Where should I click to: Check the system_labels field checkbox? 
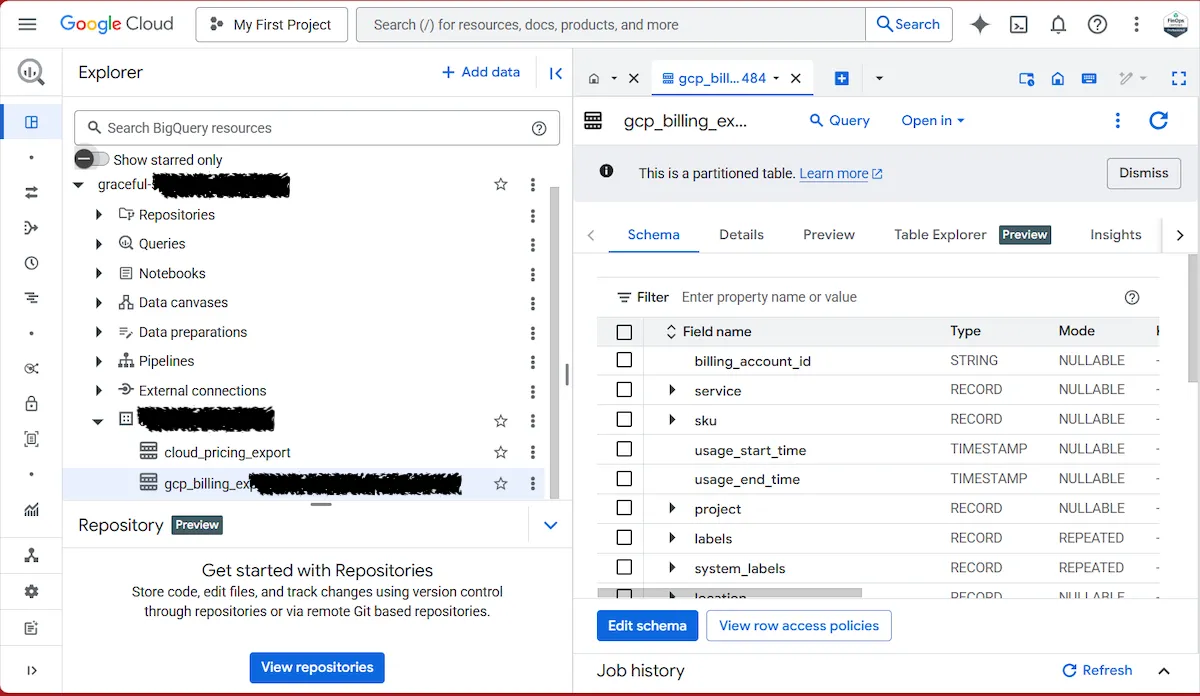click(624, 567)
